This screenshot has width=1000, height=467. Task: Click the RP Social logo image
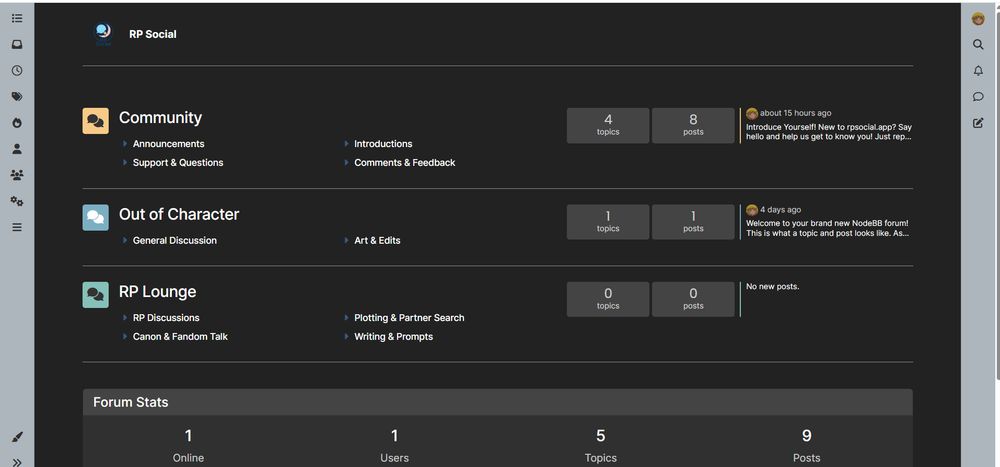pyautogui.click(x=103, y=34)
